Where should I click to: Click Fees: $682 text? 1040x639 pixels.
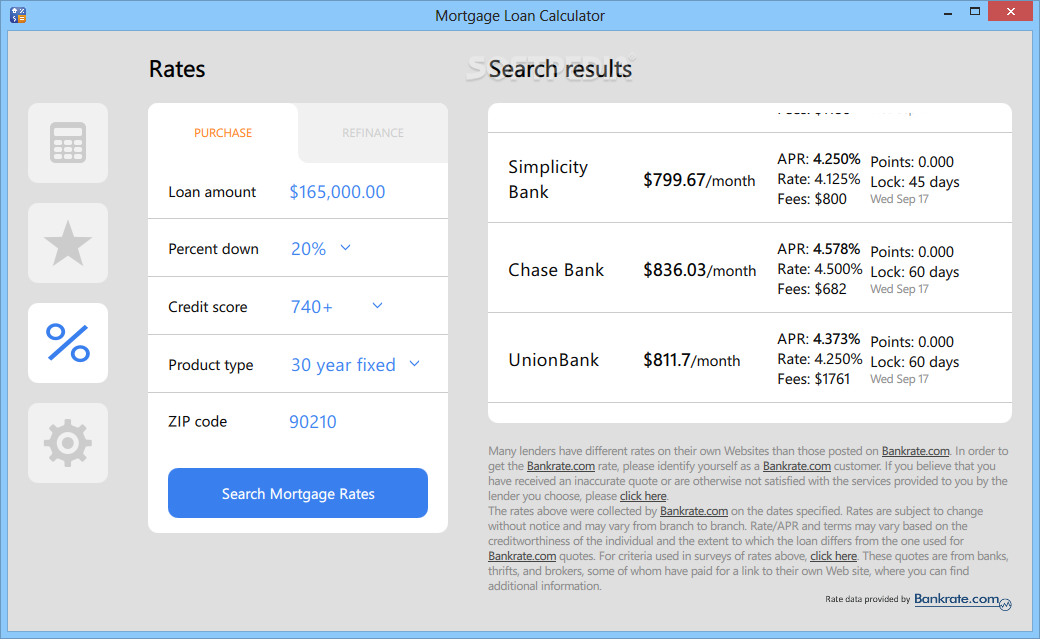(x=812, y=289)
